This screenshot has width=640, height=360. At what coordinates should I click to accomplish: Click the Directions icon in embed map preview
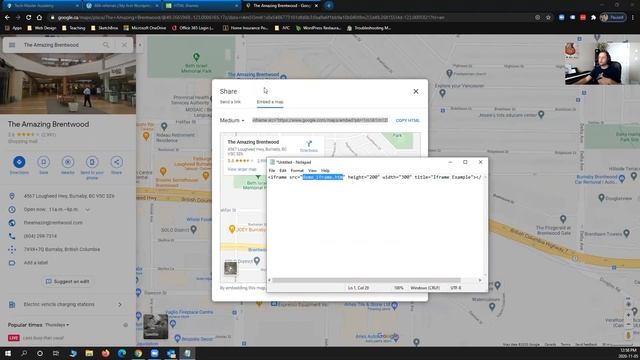tap(309, 144)
